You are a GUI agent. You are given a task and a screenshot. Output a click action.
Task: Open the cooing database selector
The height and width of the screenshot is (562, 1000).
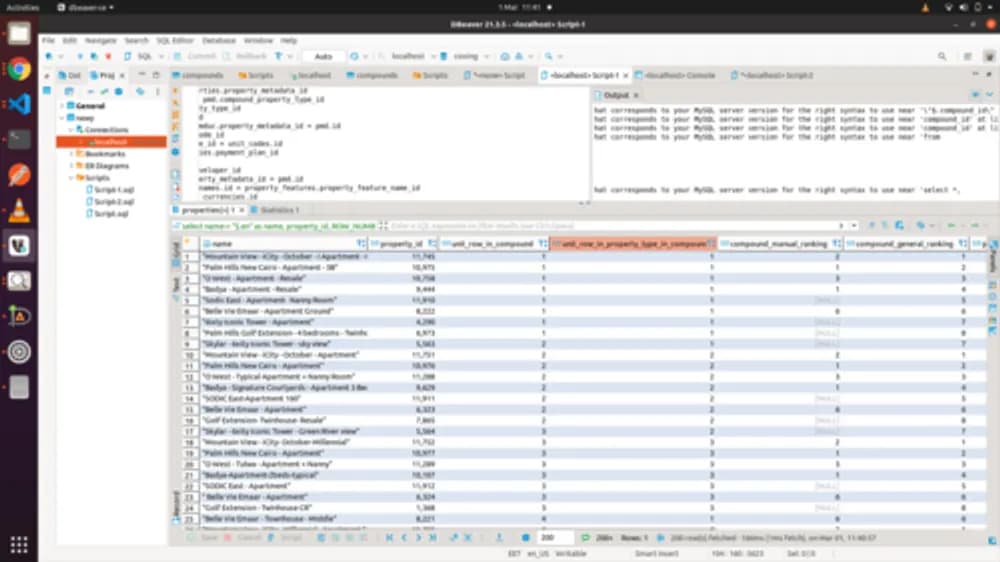pos(466,56)
